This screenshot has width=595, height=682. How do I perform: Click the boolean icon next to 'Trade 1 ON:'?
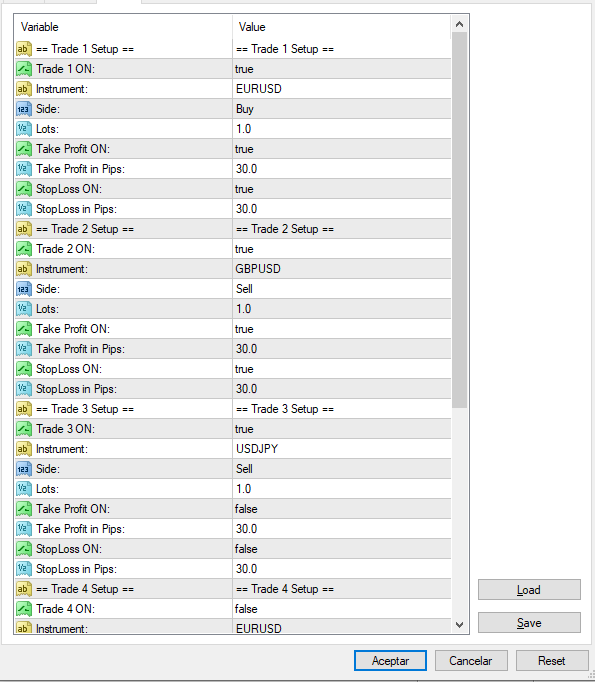pos(24,69)
